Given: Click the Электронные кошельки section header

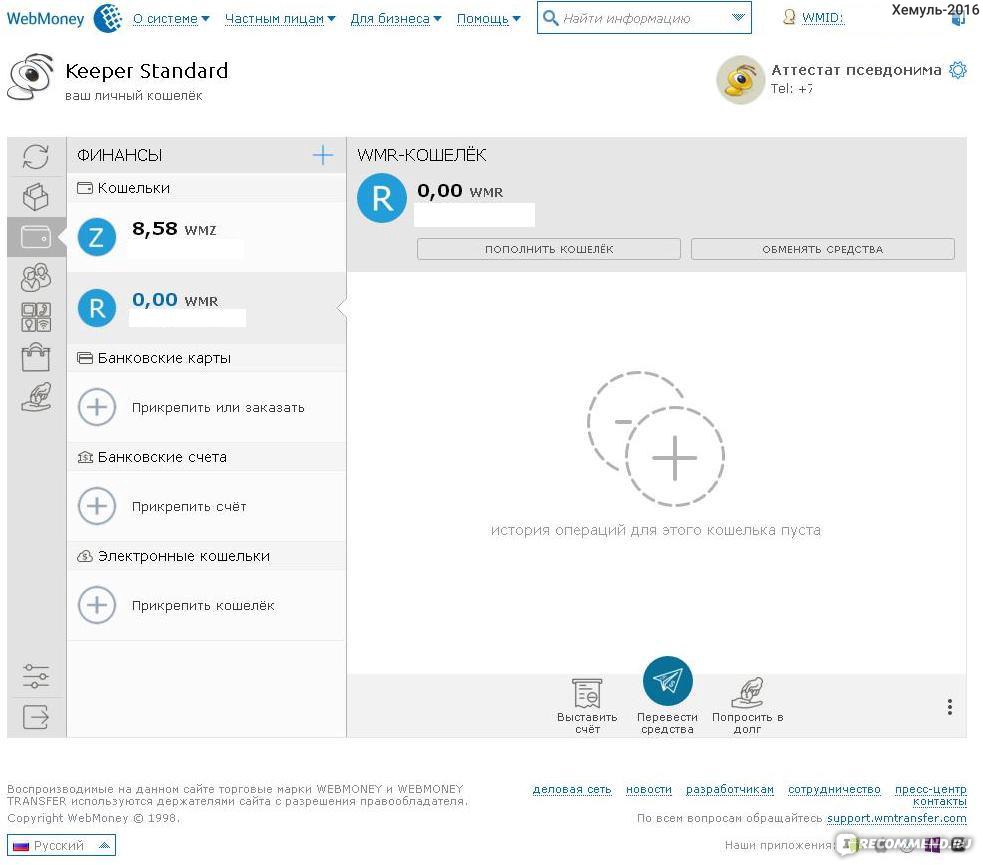Looking at the screenshot, I should coord(206,556).
